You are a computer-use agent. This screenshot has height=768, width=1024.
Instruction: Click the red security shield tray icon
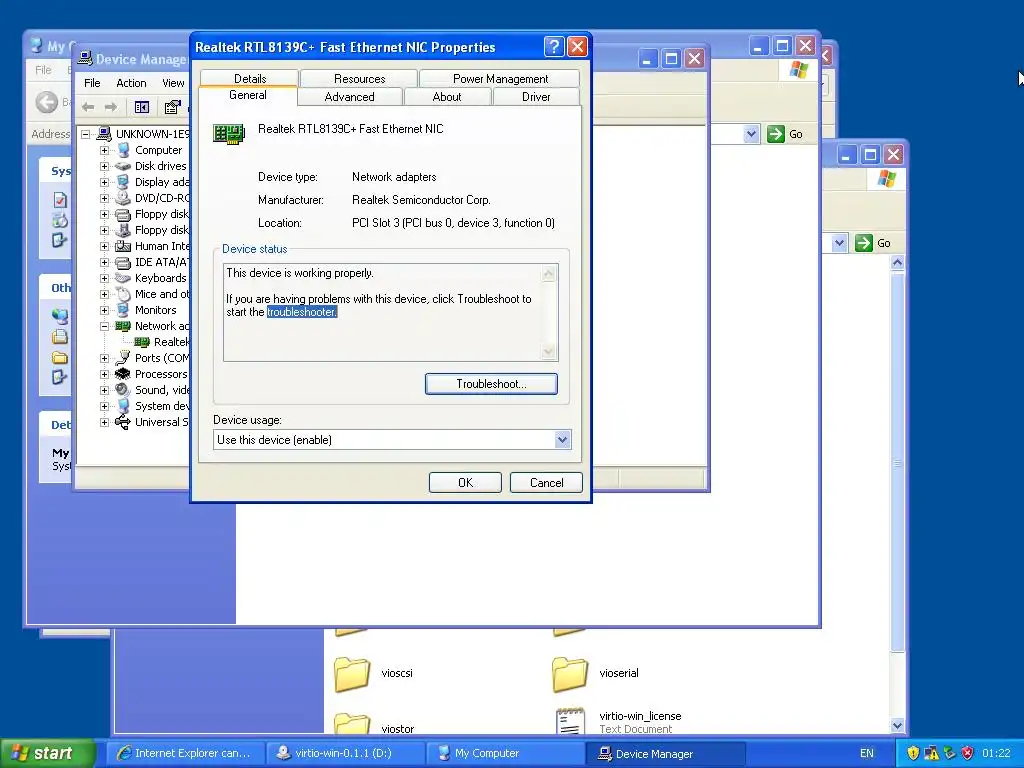tap(967, 754)
